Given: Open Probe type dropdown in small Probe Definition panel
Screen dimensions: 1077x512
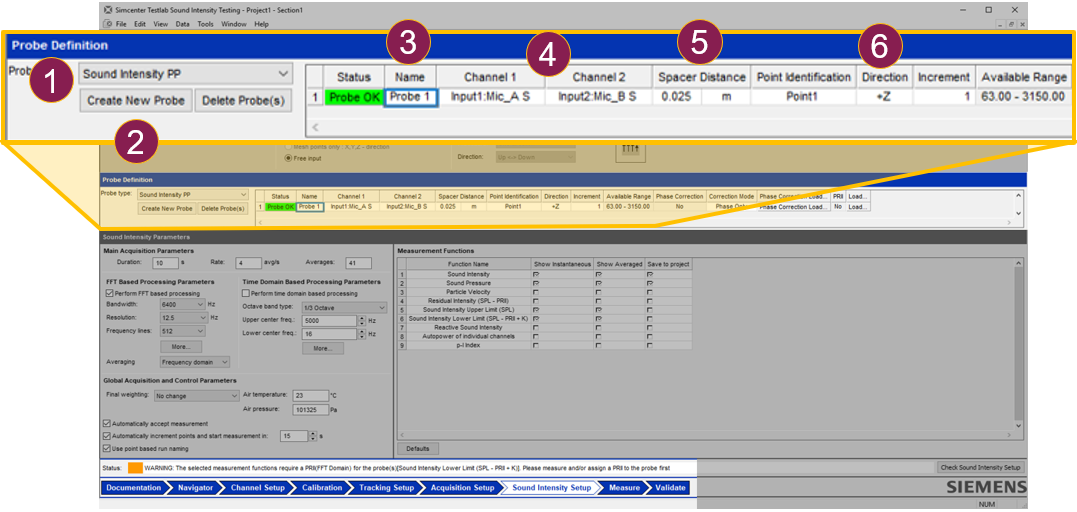Looking at the screenshot, I should tap(192, 194).
